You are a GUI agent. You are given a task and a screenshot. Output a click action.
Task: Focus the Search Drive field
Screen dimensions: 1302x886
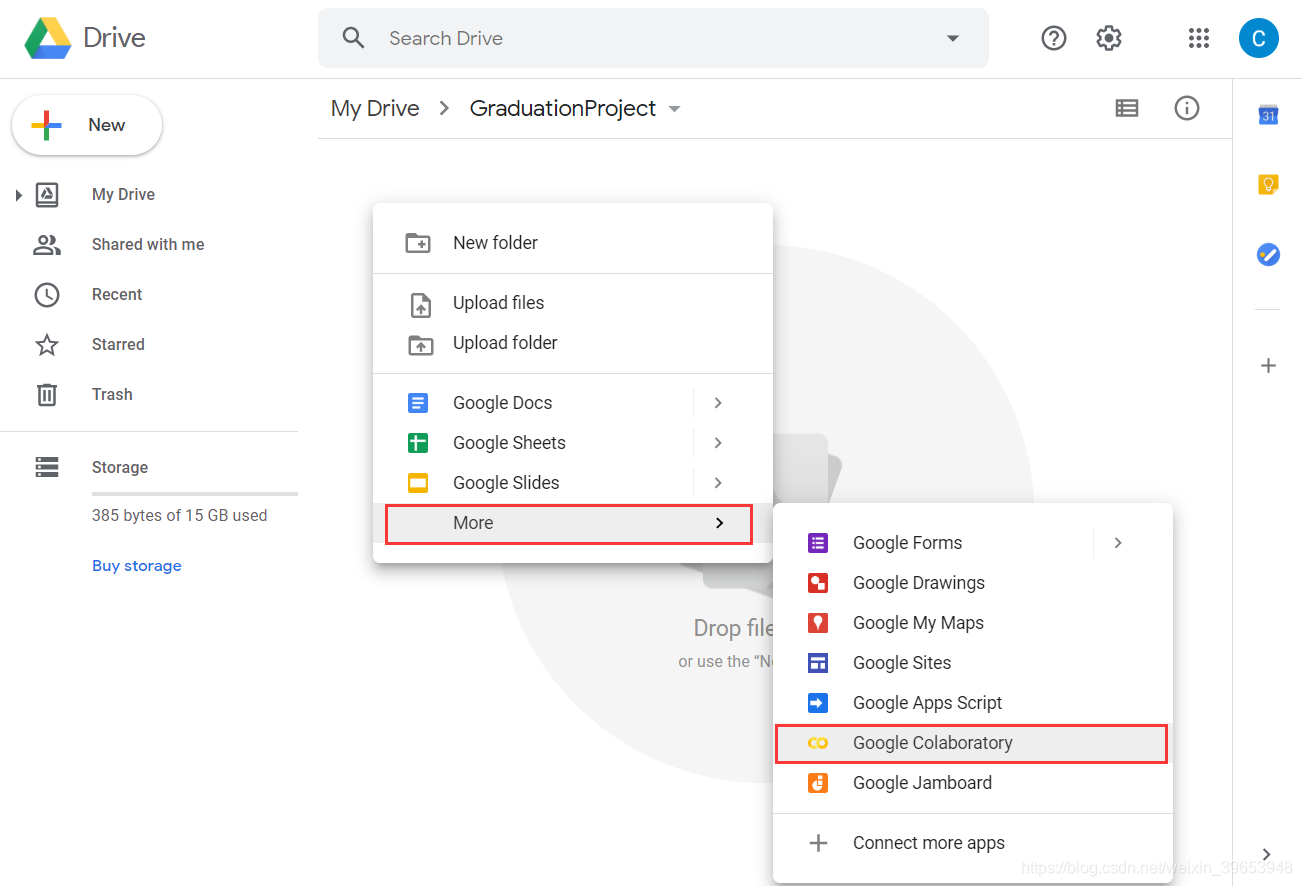[x=653, y=38]
